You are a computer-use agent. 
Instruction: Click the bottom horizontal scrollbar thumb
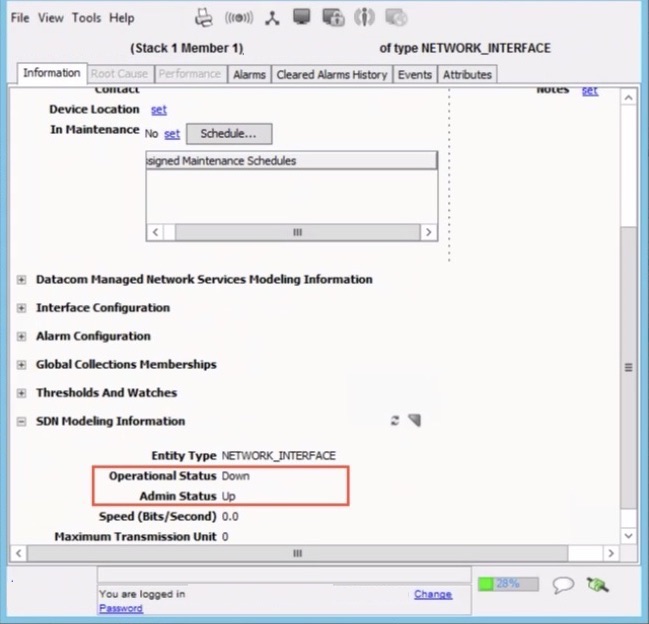pos(297,553)
